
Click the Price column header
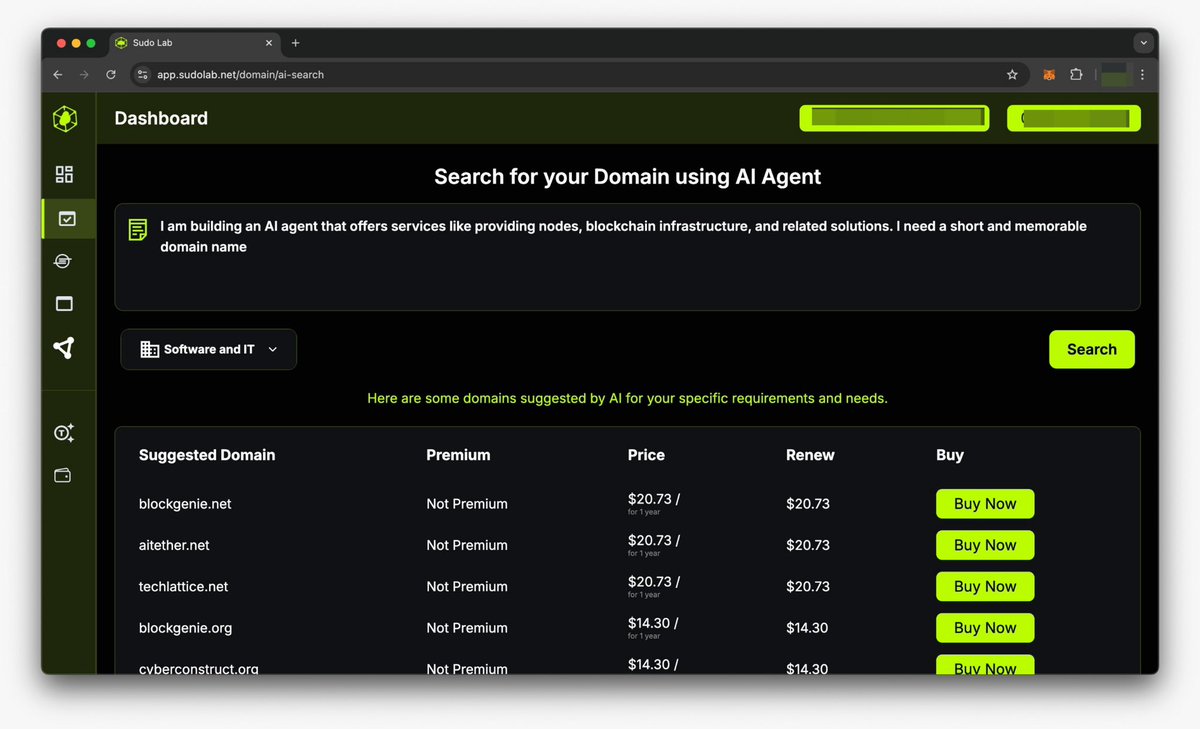tap(646, 455)
